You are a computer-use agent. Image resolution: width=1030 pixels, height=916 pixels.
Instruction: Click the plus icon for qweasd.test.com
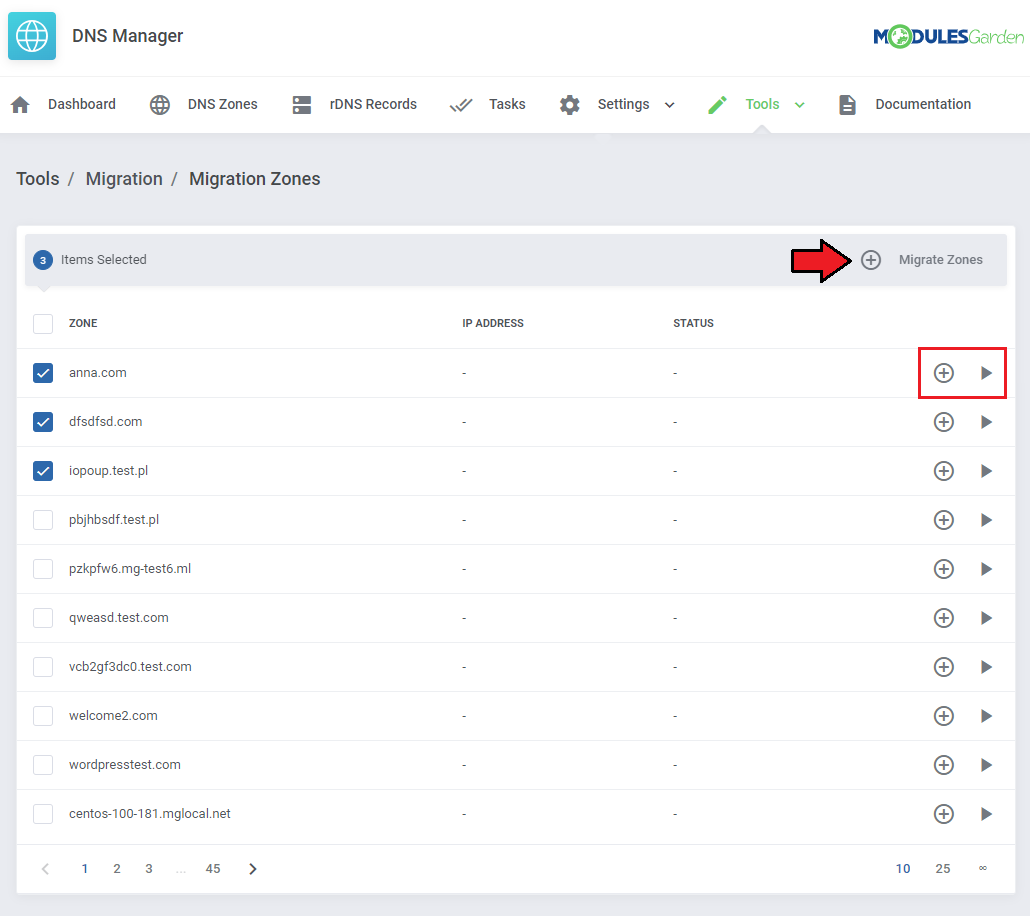click(944, 618)
